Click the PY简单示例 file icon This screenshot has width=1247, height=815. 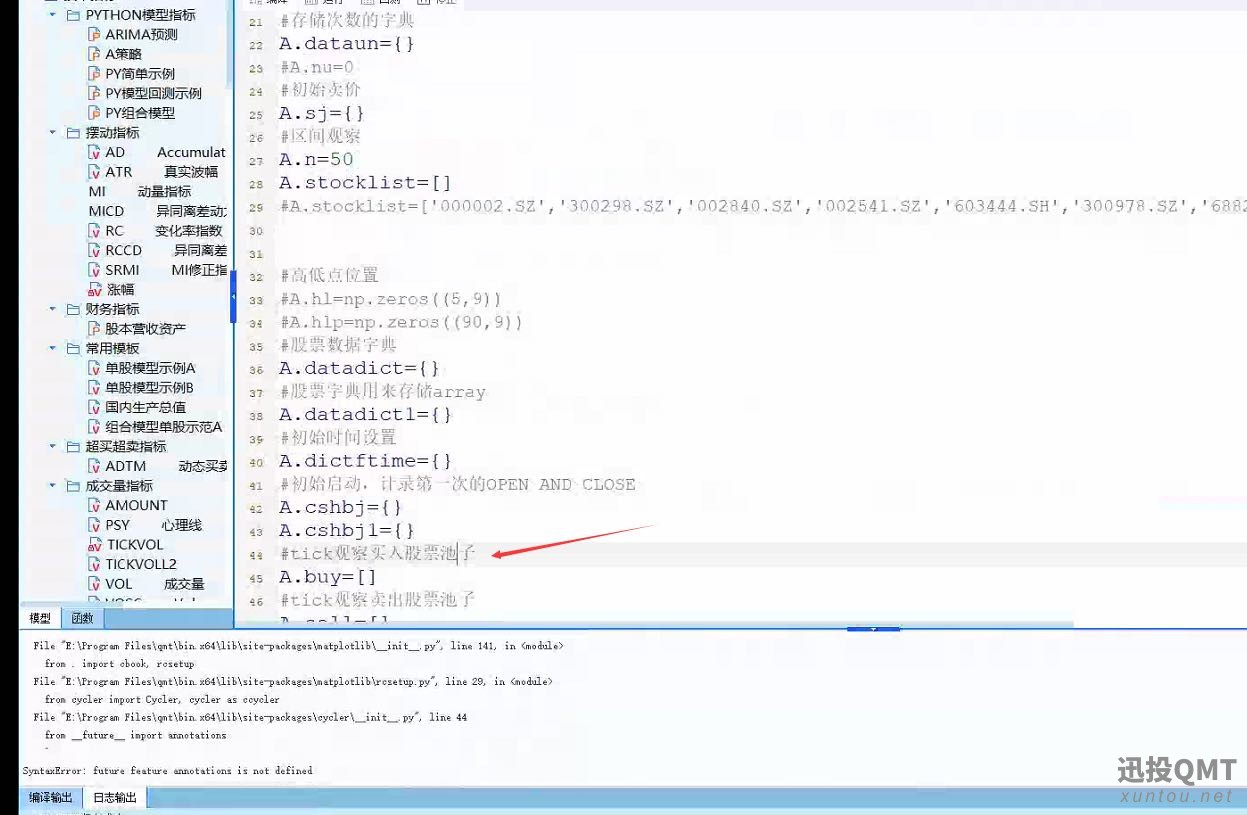click(95, 73)
